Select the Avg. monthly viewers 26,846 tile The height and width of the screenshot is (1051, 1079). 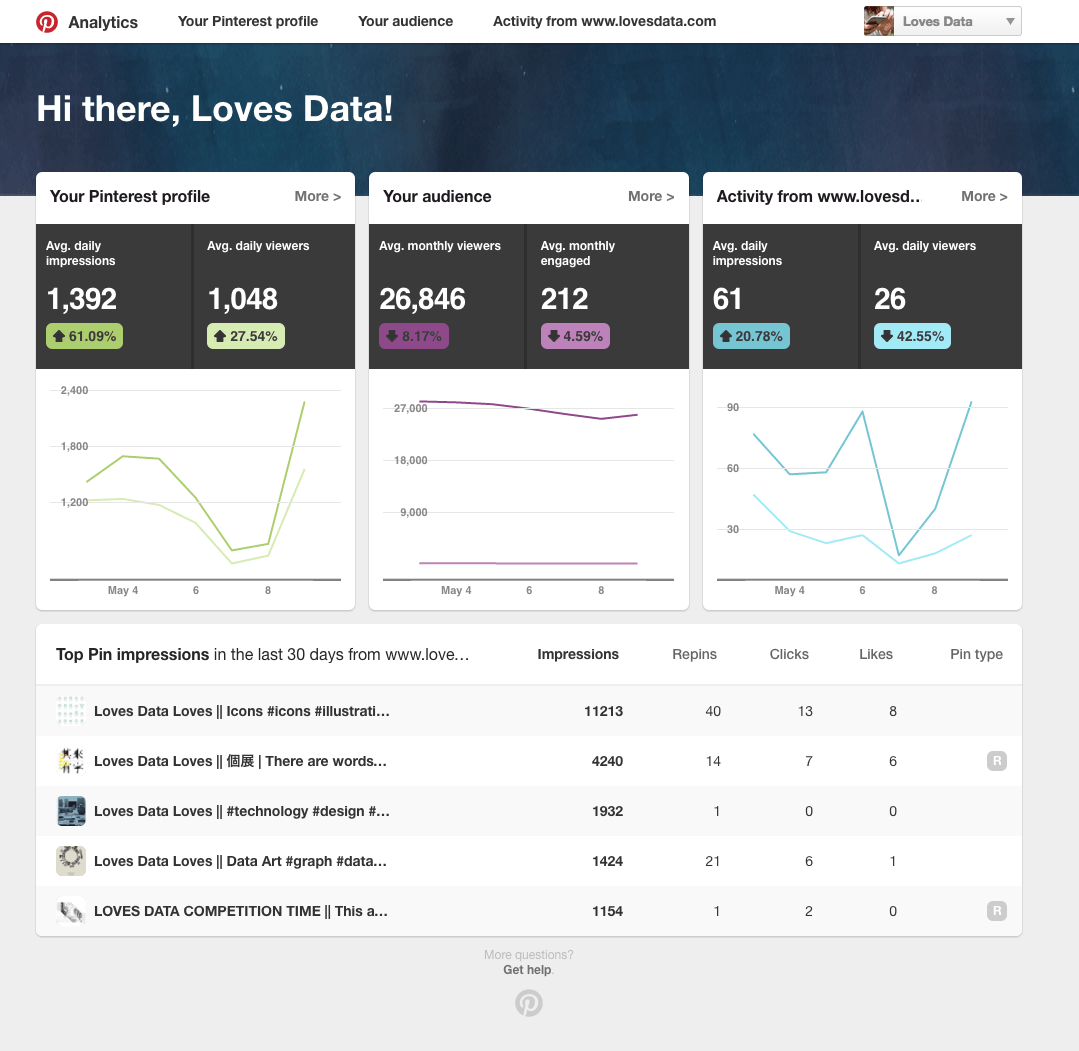pyautogui.click(x=447, y=296)
